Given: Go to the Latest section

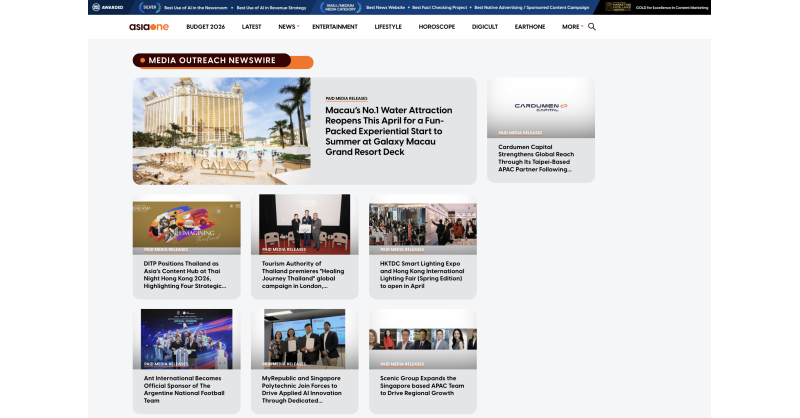Looking at the screenshot, I should click(x=252, y=27).
